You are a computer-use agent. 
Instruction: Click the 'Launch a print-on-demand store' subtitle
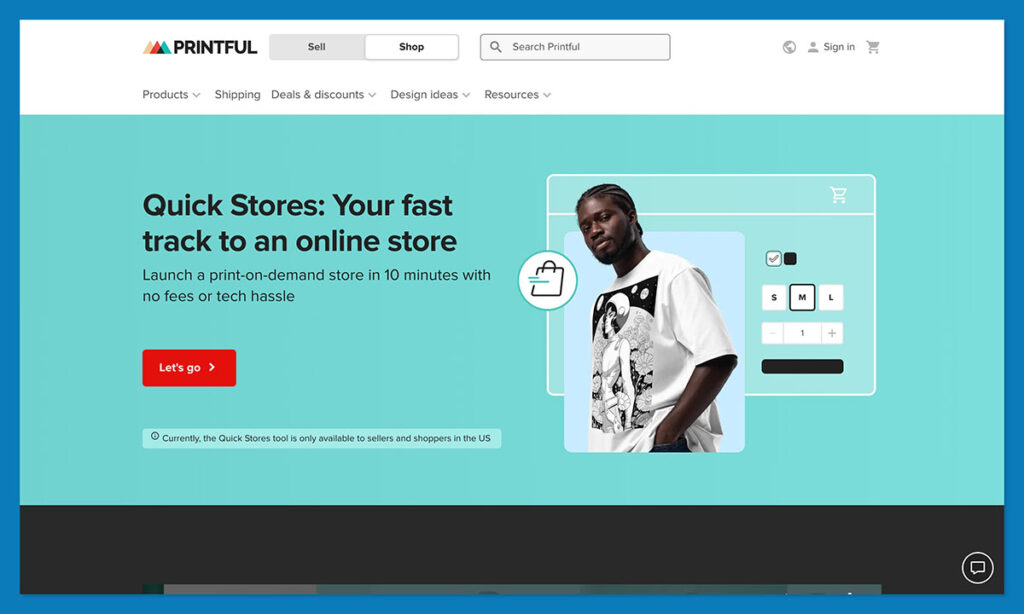coord(317,285)
